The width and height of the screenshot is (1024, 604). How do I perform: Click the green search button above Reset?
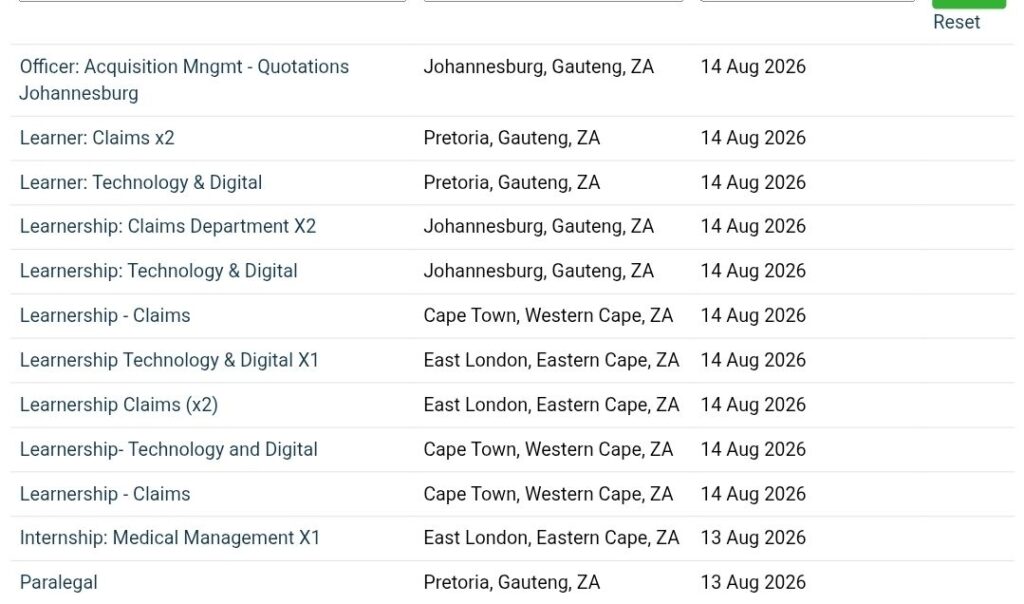tap(968, 3)
